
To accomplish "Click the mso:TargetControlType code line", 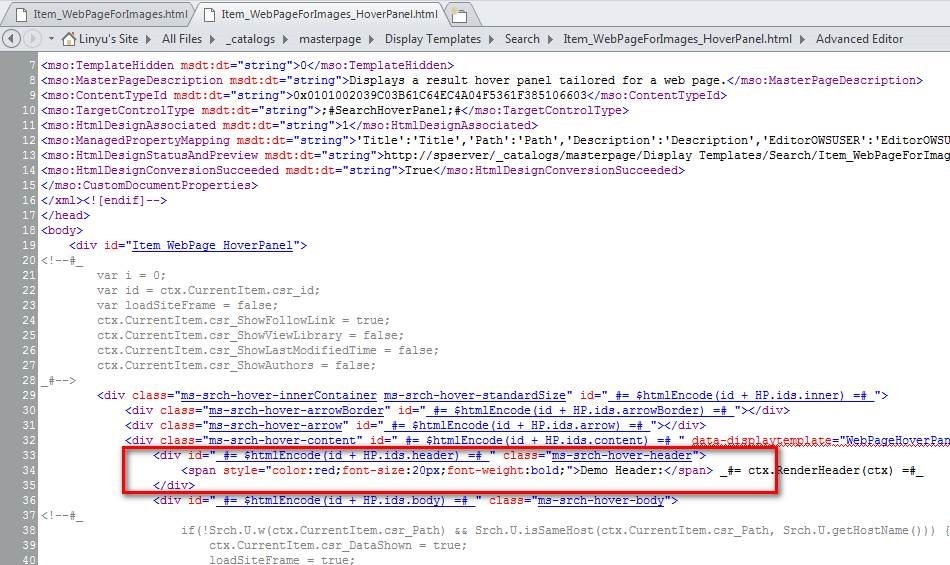I will (334, 111).
